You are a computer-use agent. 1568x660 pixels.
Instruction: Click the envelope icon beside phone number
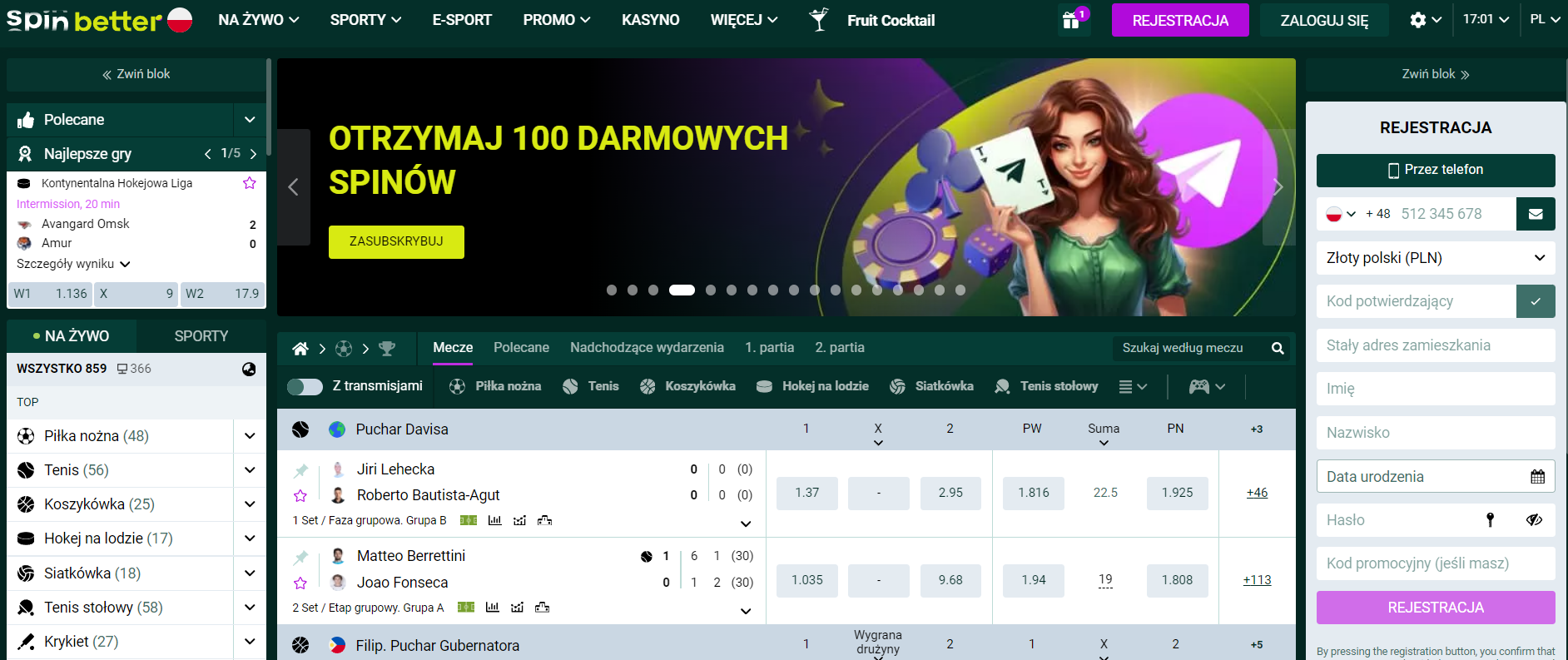pos(1535,214)
